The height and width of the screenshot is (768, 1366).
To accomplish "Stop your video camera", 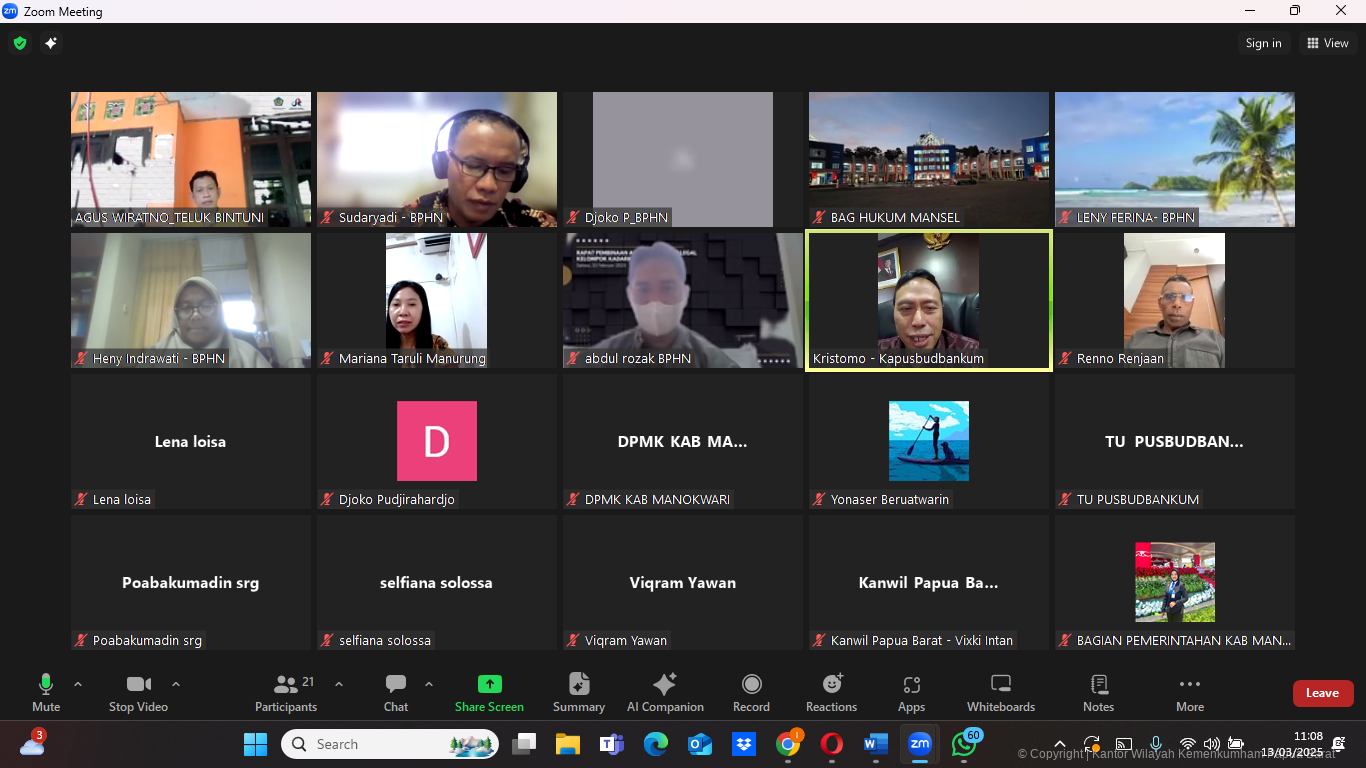I will coord(137,691).
